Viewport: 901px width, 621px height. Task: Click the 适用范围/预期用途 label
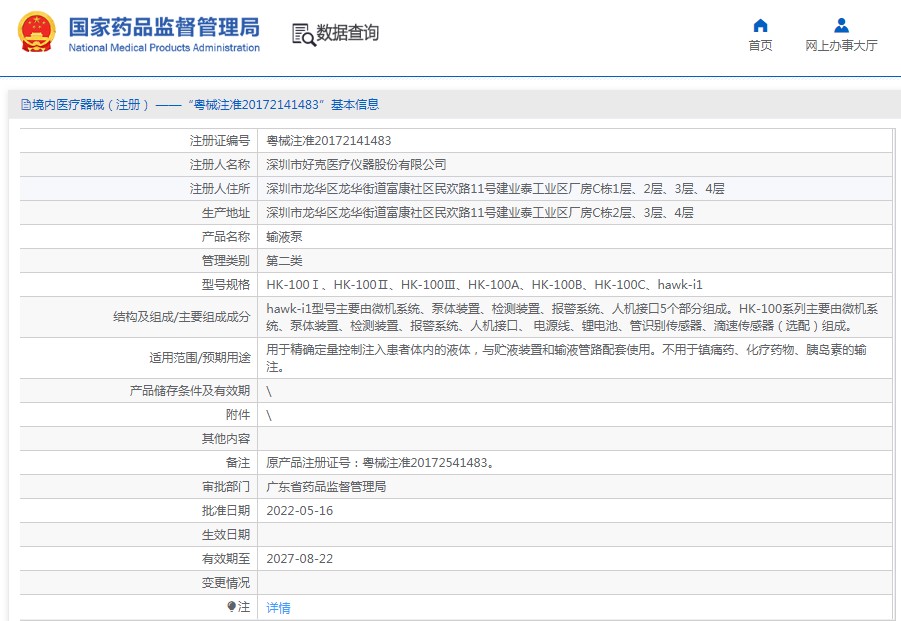(199, 358)
